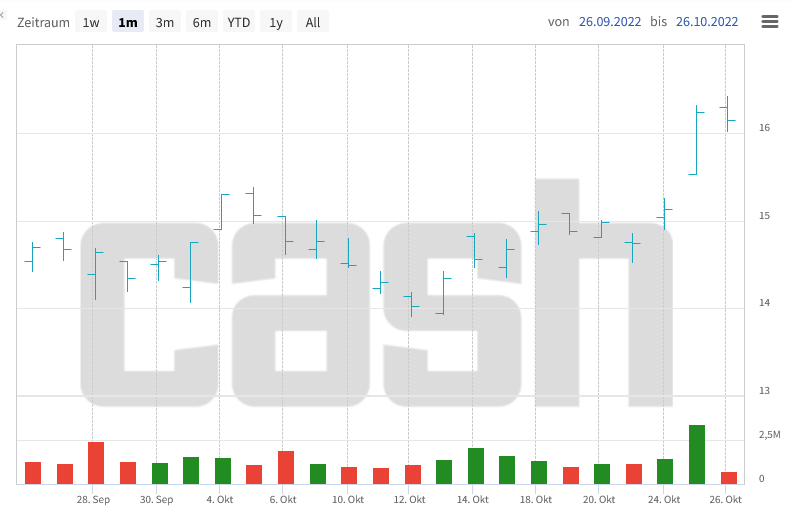This screenshot has width=791, height=518.
Task: Click the red volume bar at 26. Okt
Action: (x=729, y=478)
